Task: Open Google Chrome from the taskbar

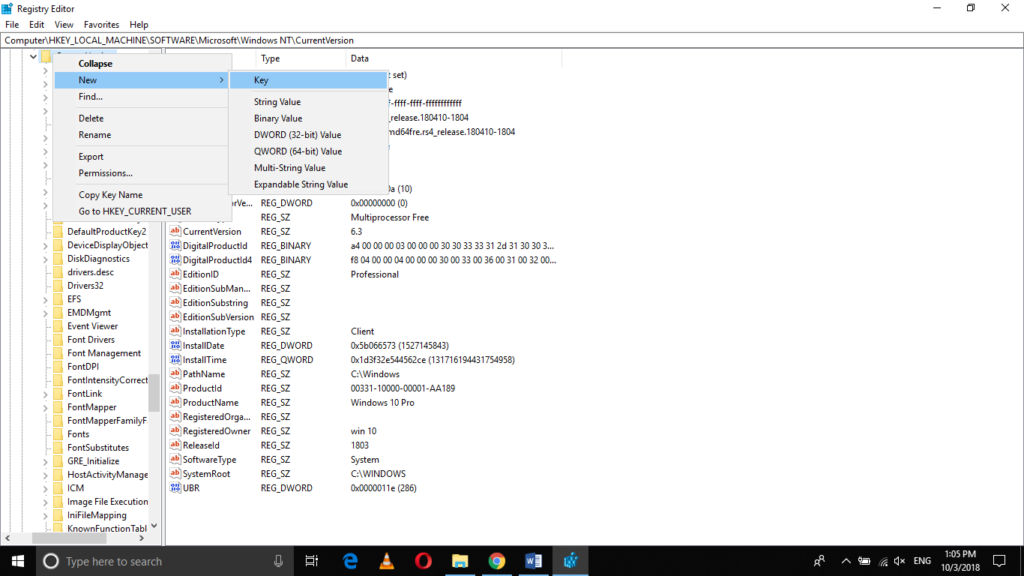Action: pyautogui.click(x=497, y=561)
